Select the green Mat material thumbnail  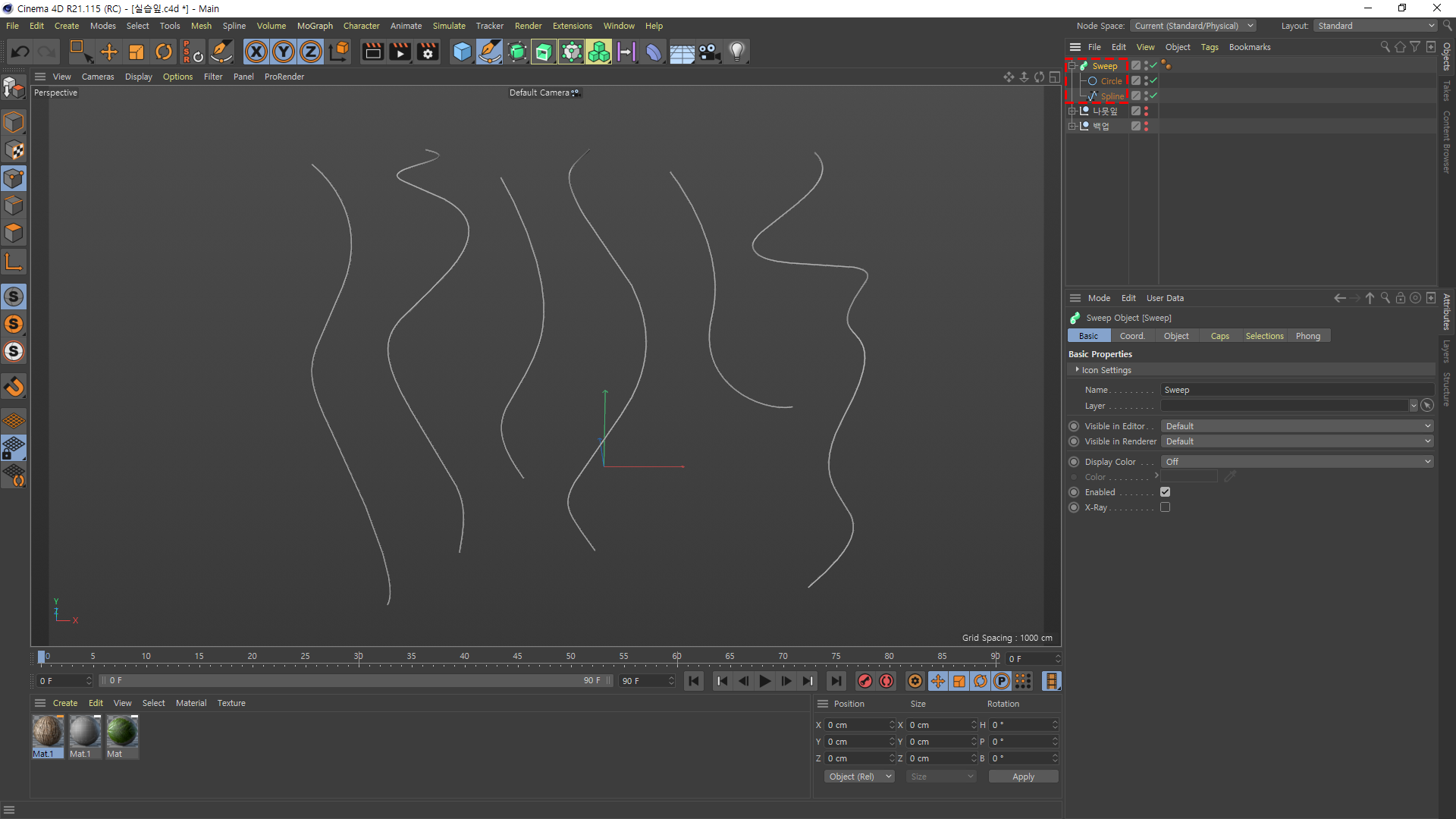pyautogui.click(x=121, y=733)
